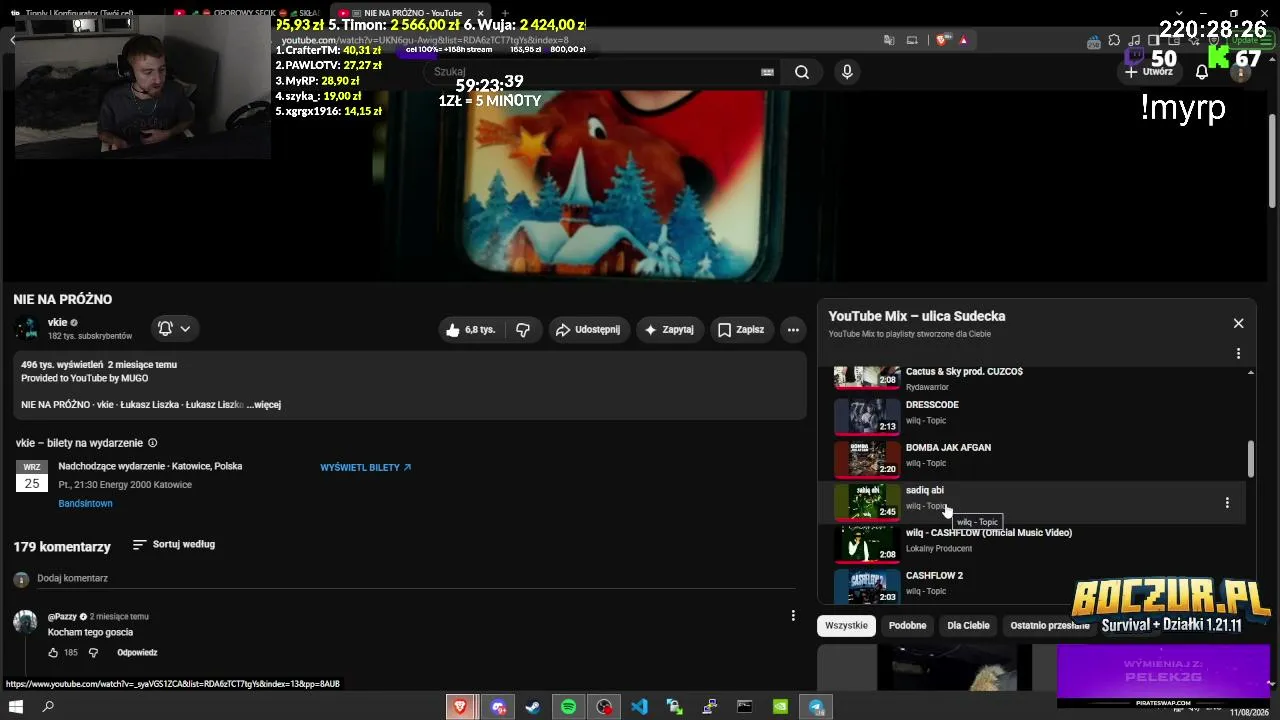
Task: Like the comment by @Pazzy
Action: 53,653
